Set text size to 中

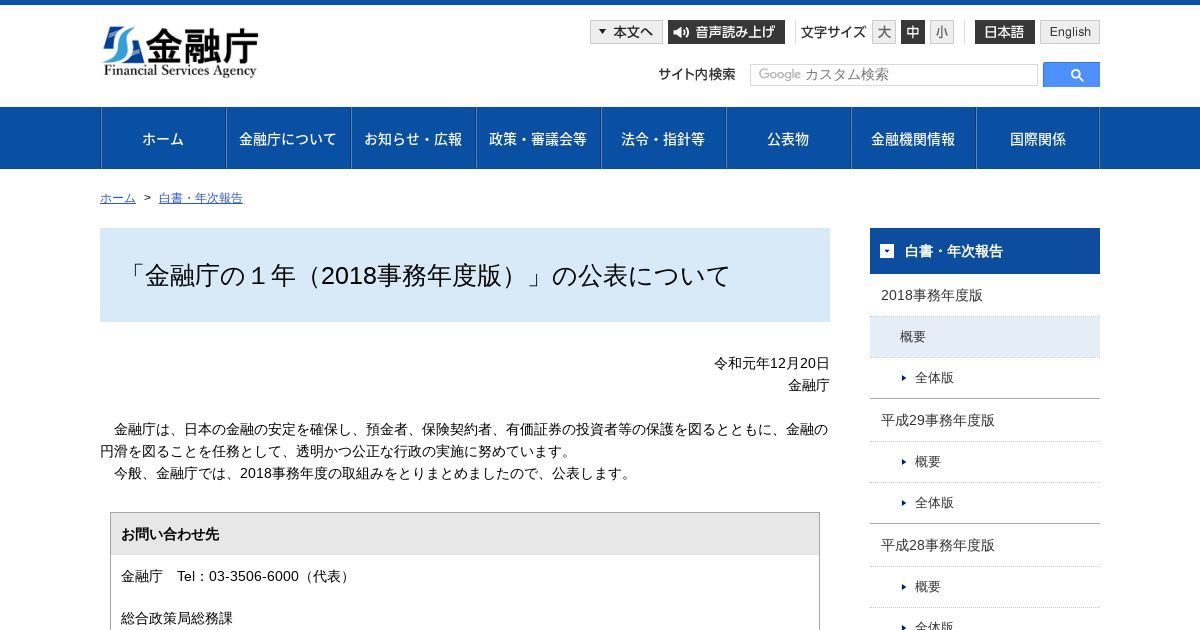point(913,32)
